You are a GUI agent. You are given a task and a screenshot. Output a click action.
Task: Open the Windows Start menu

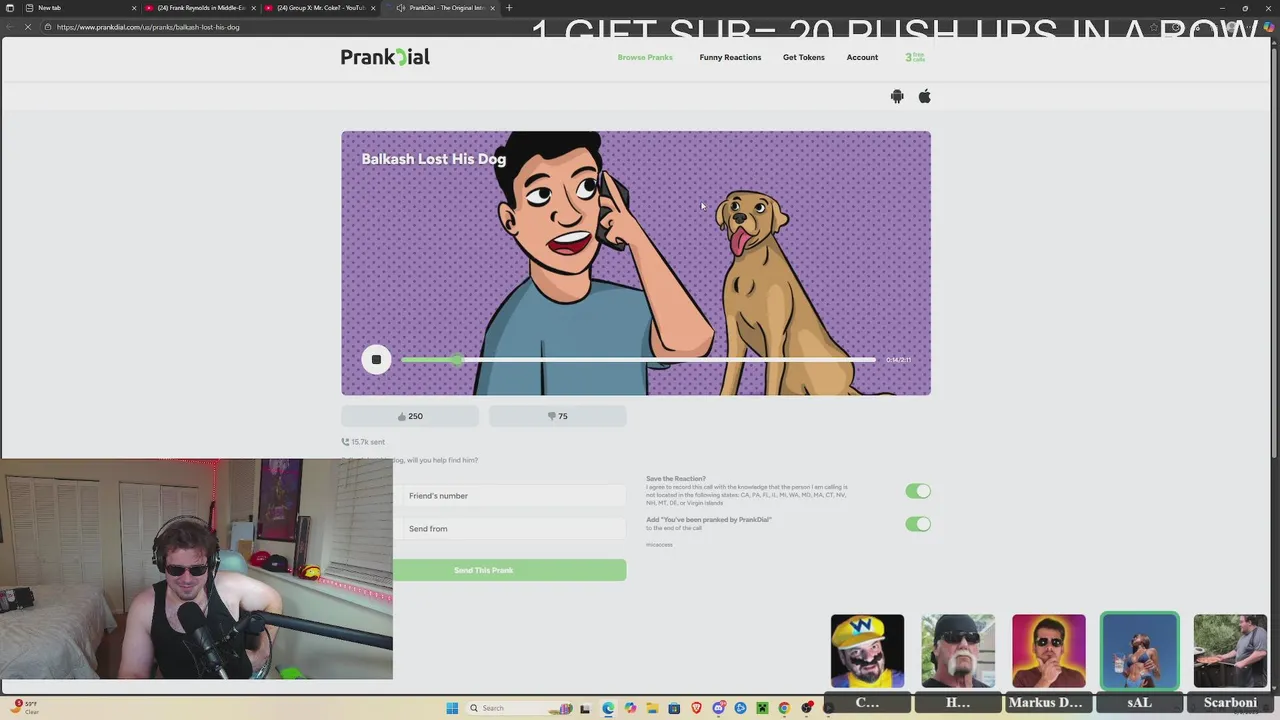[x=452, y=708]
